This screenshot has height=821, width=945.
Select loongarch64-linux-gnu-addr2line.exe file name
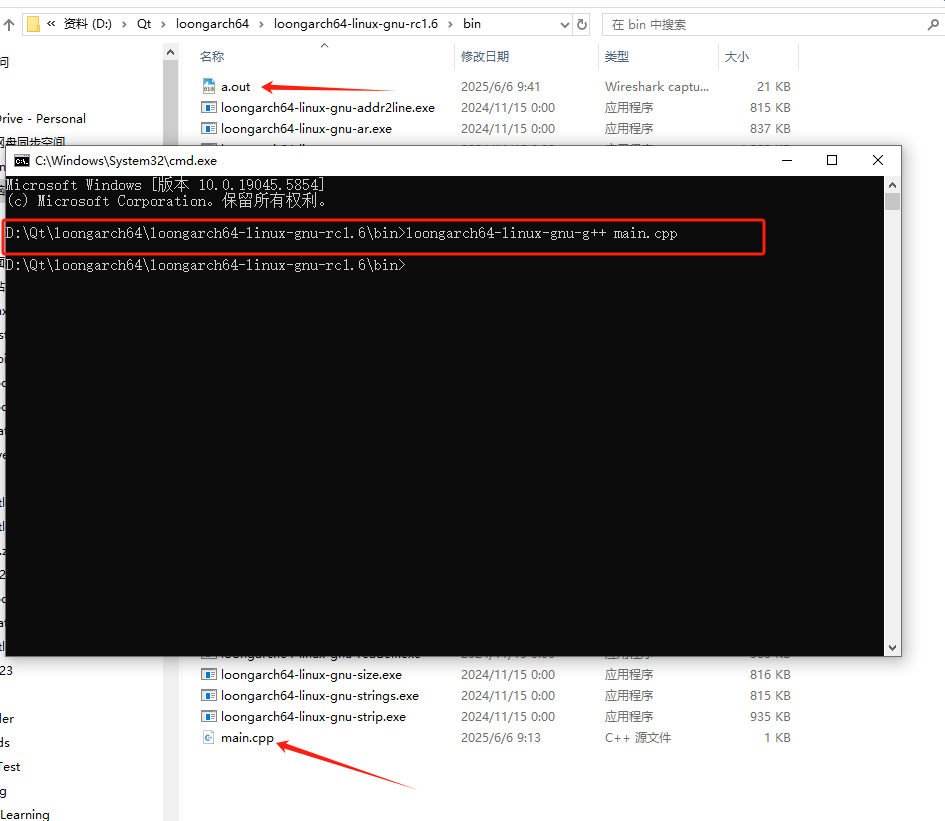pyautogui.click(x=328, y=108)
